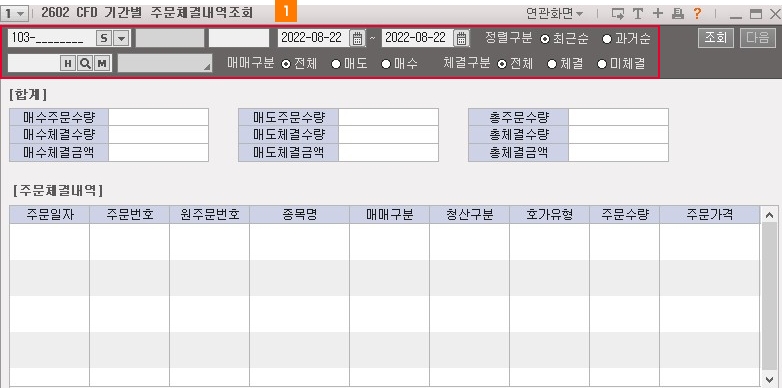Click the 청산구분 column header
782x388 pixels.
[469, 215]
